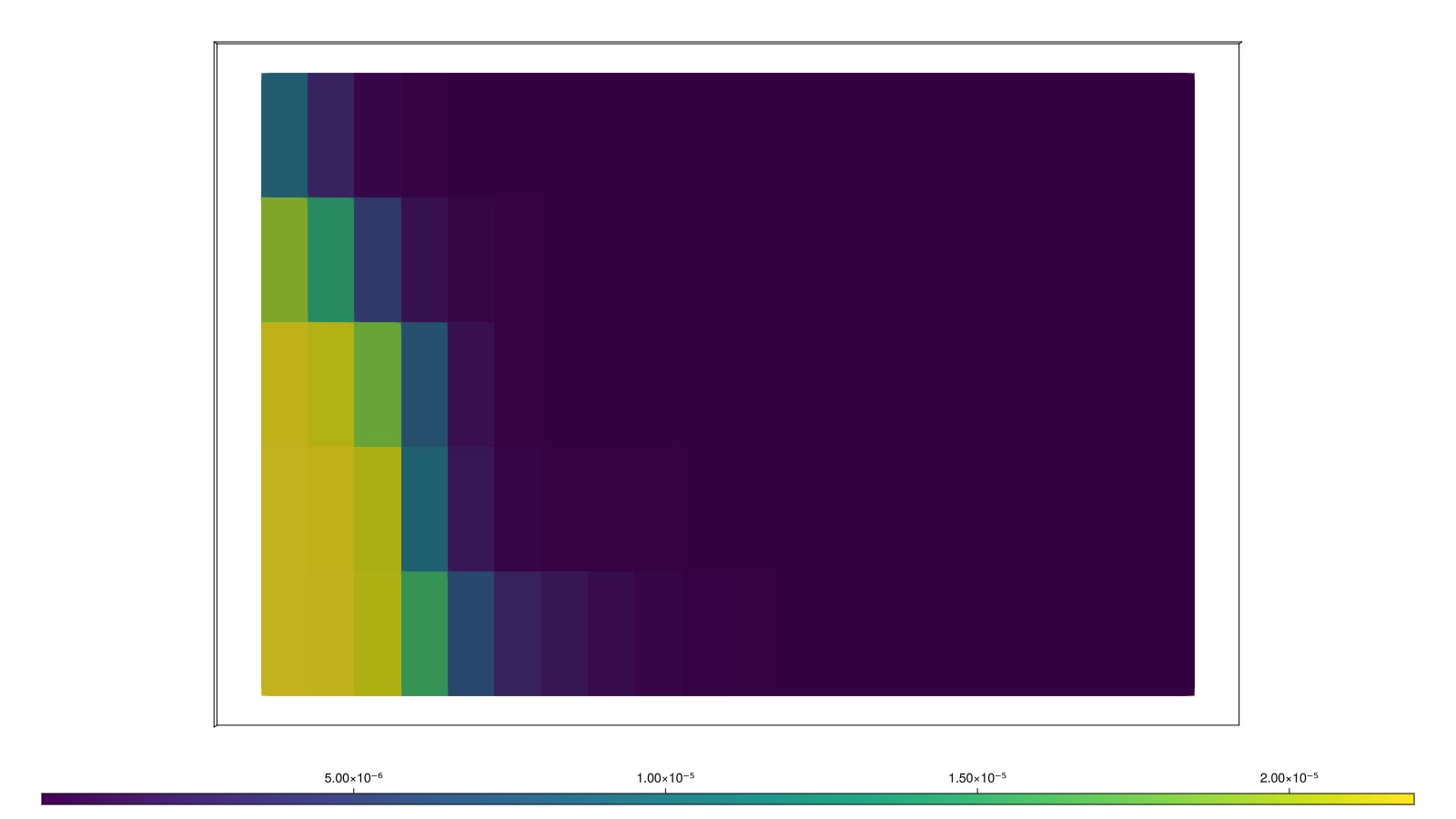The image size is (1456, 819).
Task: Click the teal top-left heatmap cell
Action: pos(284,135)
